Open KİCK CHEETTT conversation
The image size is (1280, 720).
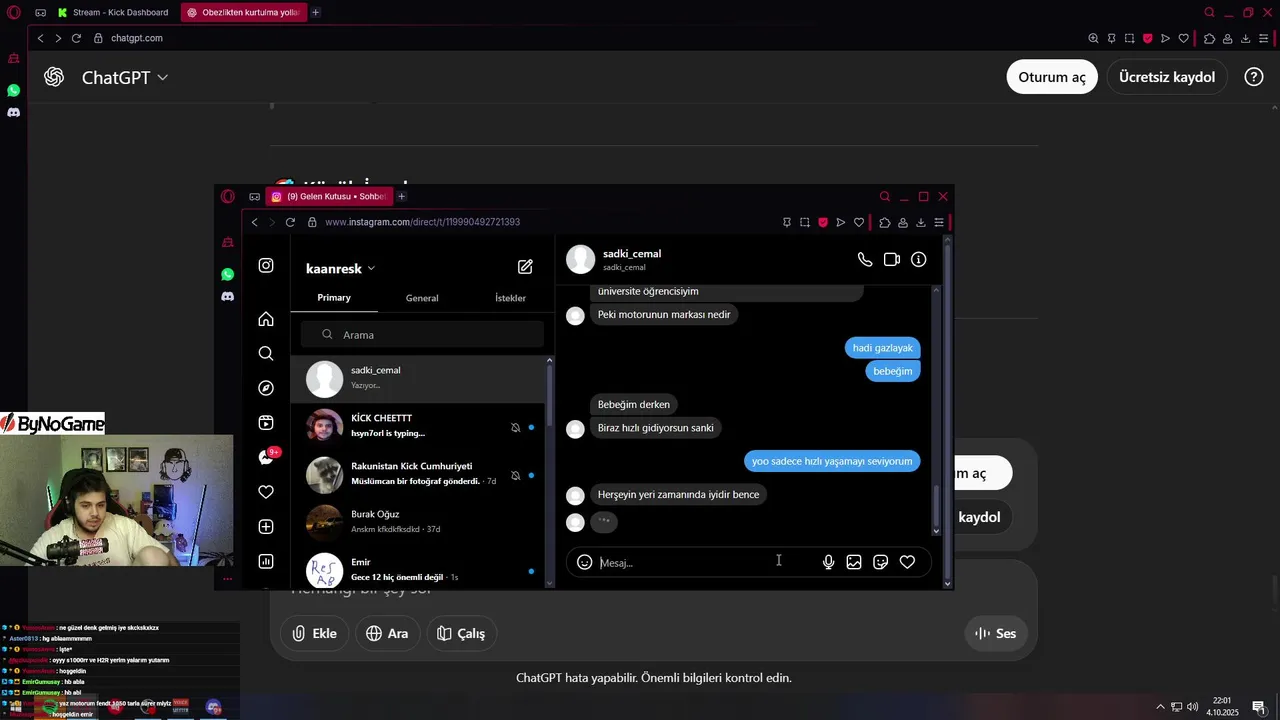click(418, 426)
